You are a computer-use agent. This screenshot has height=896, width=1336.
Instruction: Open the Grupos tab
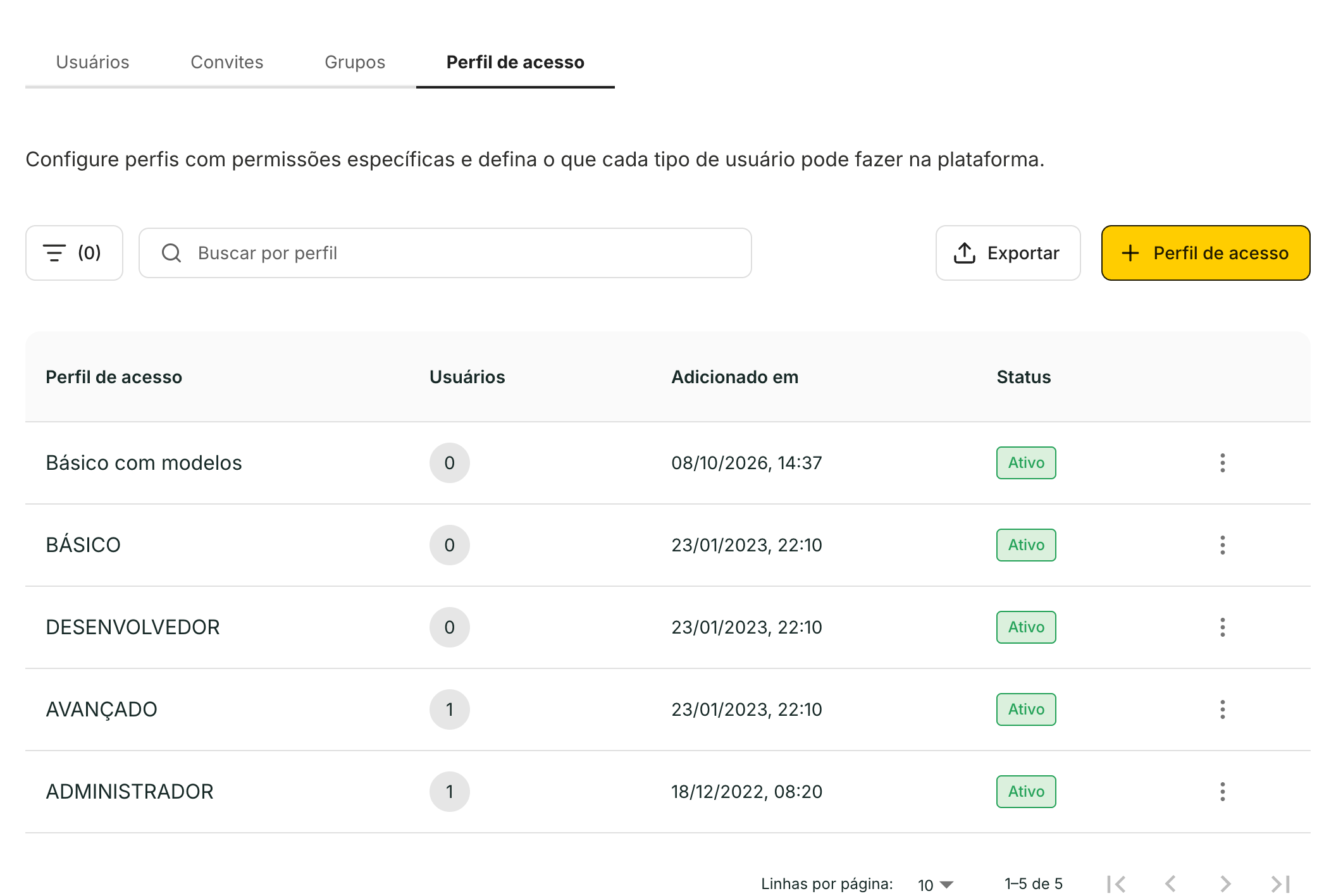pos(355,62)
